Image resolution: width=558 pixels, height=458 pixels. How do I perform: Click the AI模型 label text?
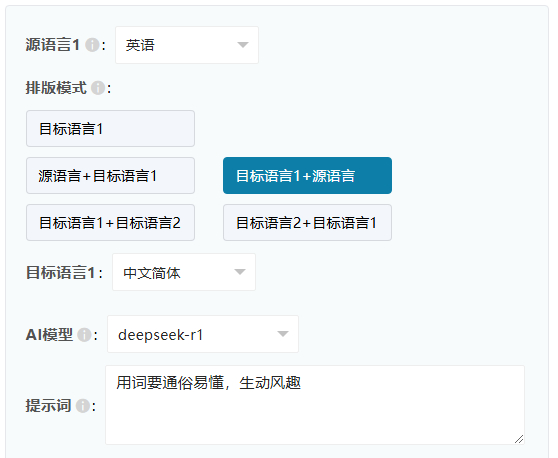click(49, 335)
